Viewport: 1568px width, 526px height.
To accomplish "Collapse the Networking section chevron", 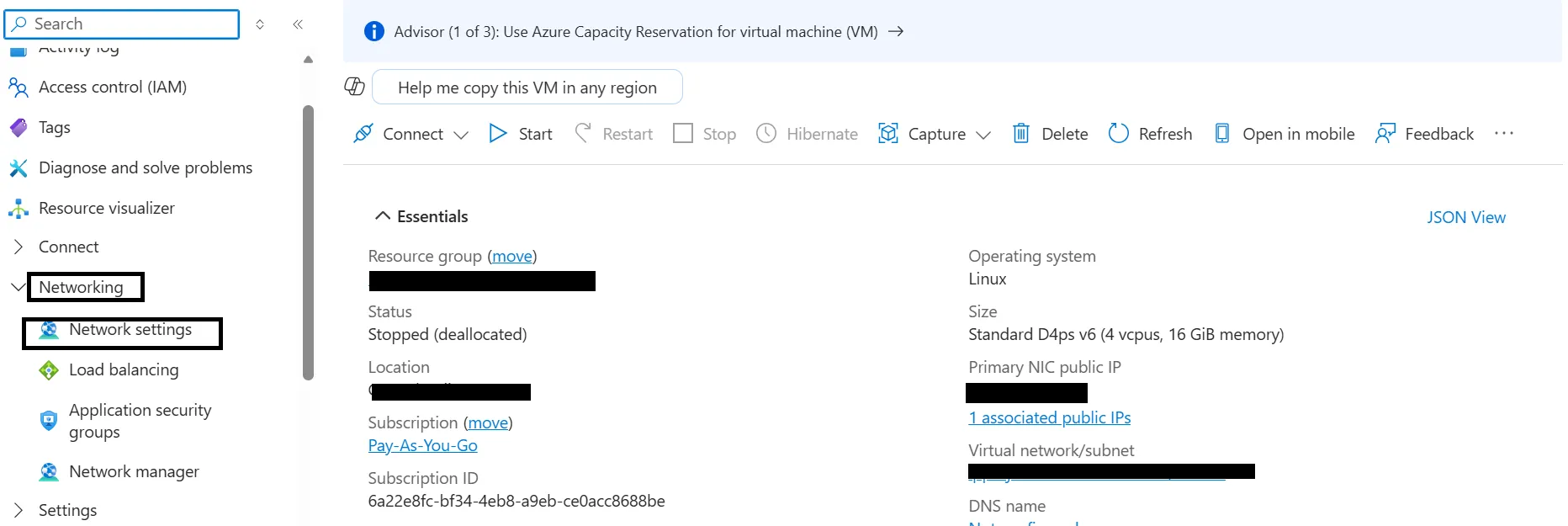I will 18,287.
